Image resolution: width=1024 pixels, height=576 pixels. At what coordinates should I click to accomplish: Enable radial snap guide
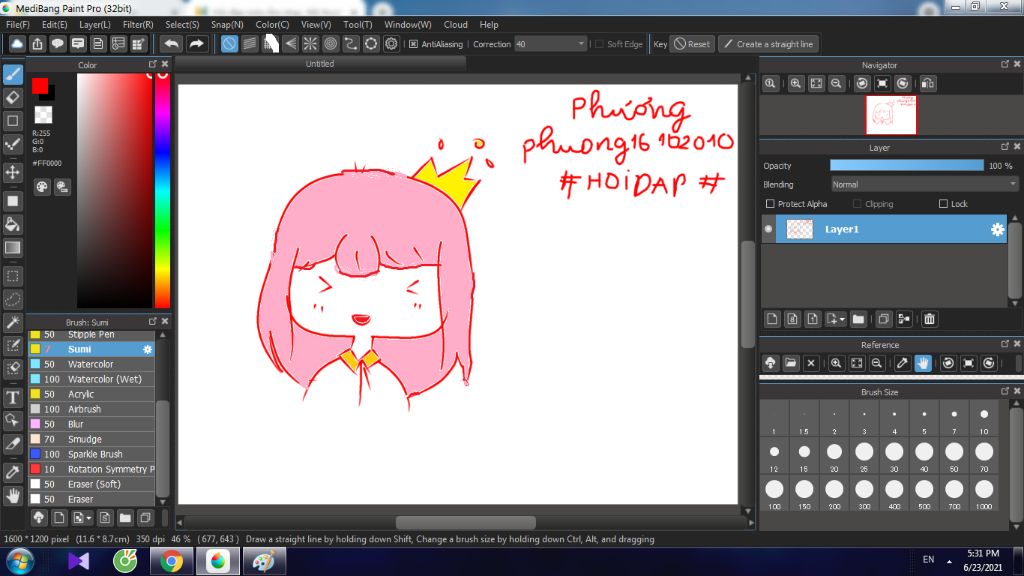310,44
